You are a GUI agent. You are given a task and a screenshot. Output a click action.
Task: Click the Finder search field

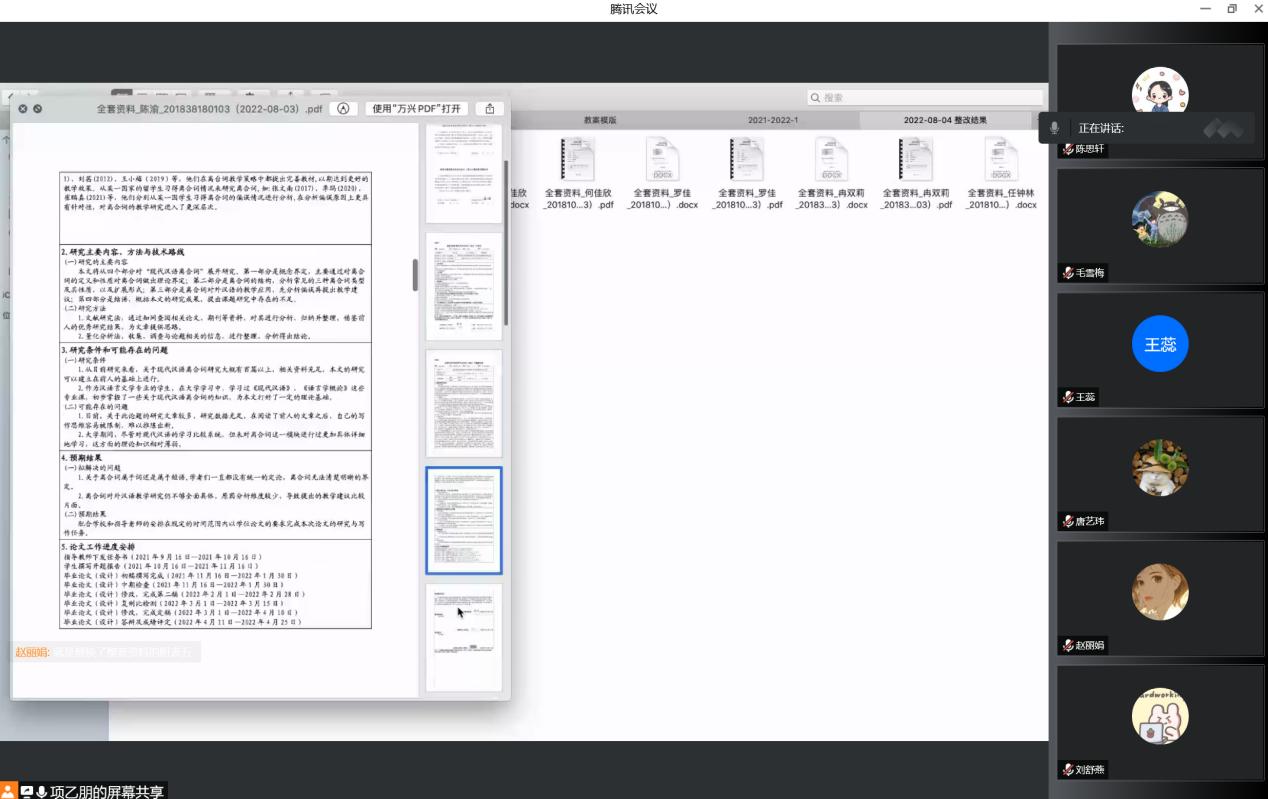coord(925,98)
